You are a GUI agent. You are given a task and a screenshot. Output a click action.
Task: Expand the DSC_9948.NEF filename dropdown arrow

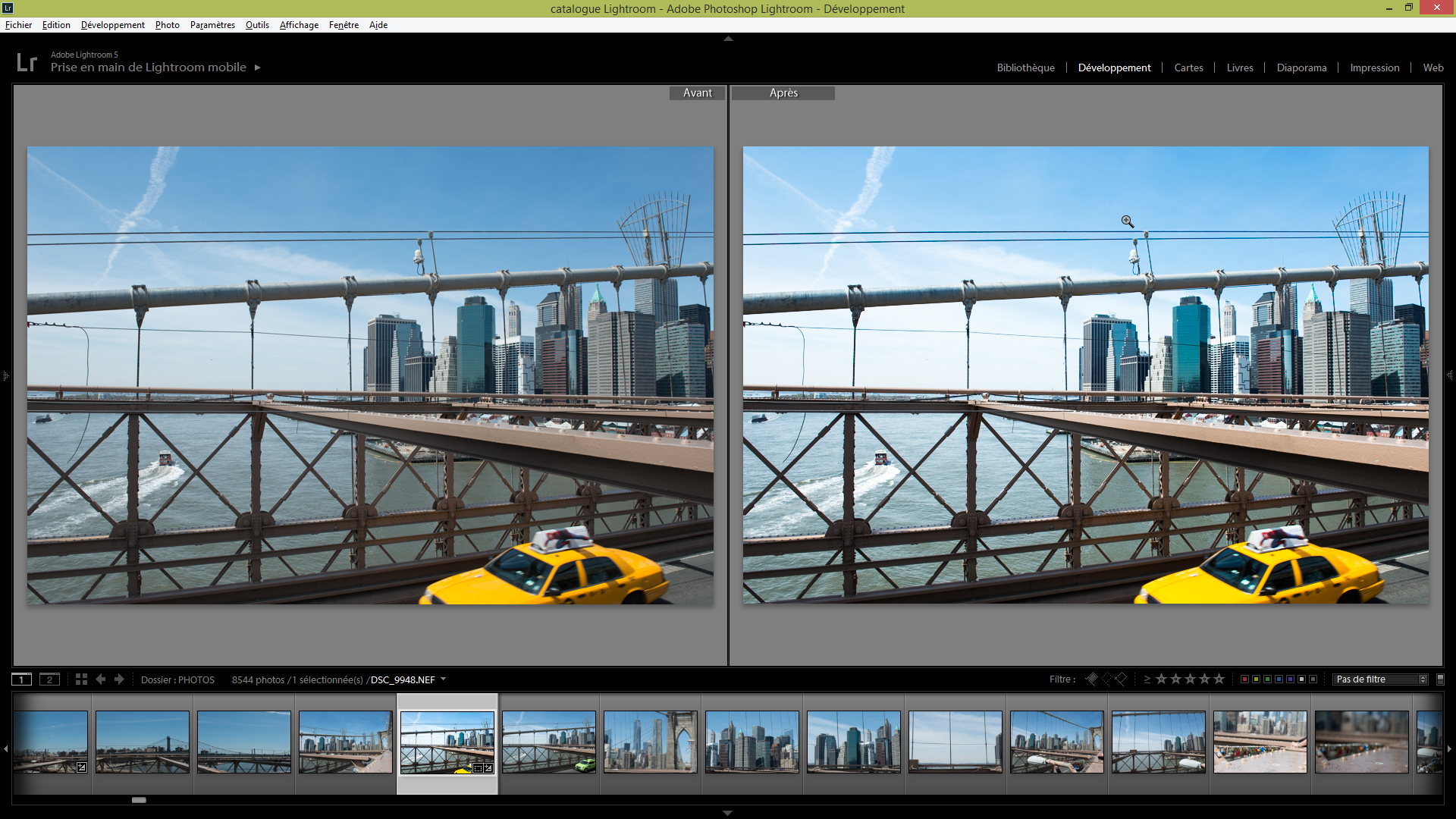(x=444, y=679)
